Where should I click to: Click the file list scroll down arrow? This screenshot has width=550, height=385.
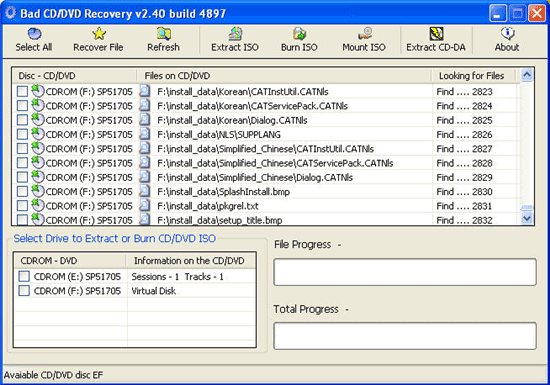[527, 218]
